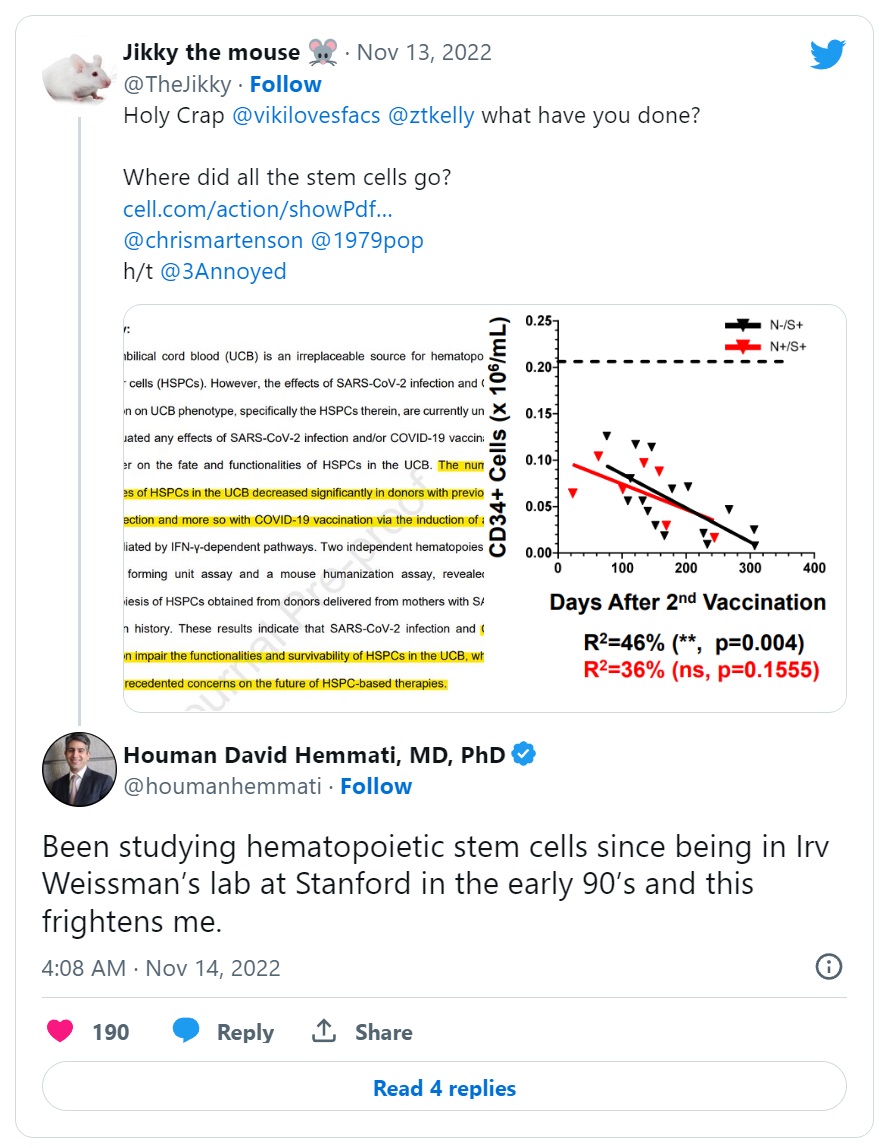Follow @TheJikky account
This screenshot has height=1148, width=895.
(x=285, y=84)
